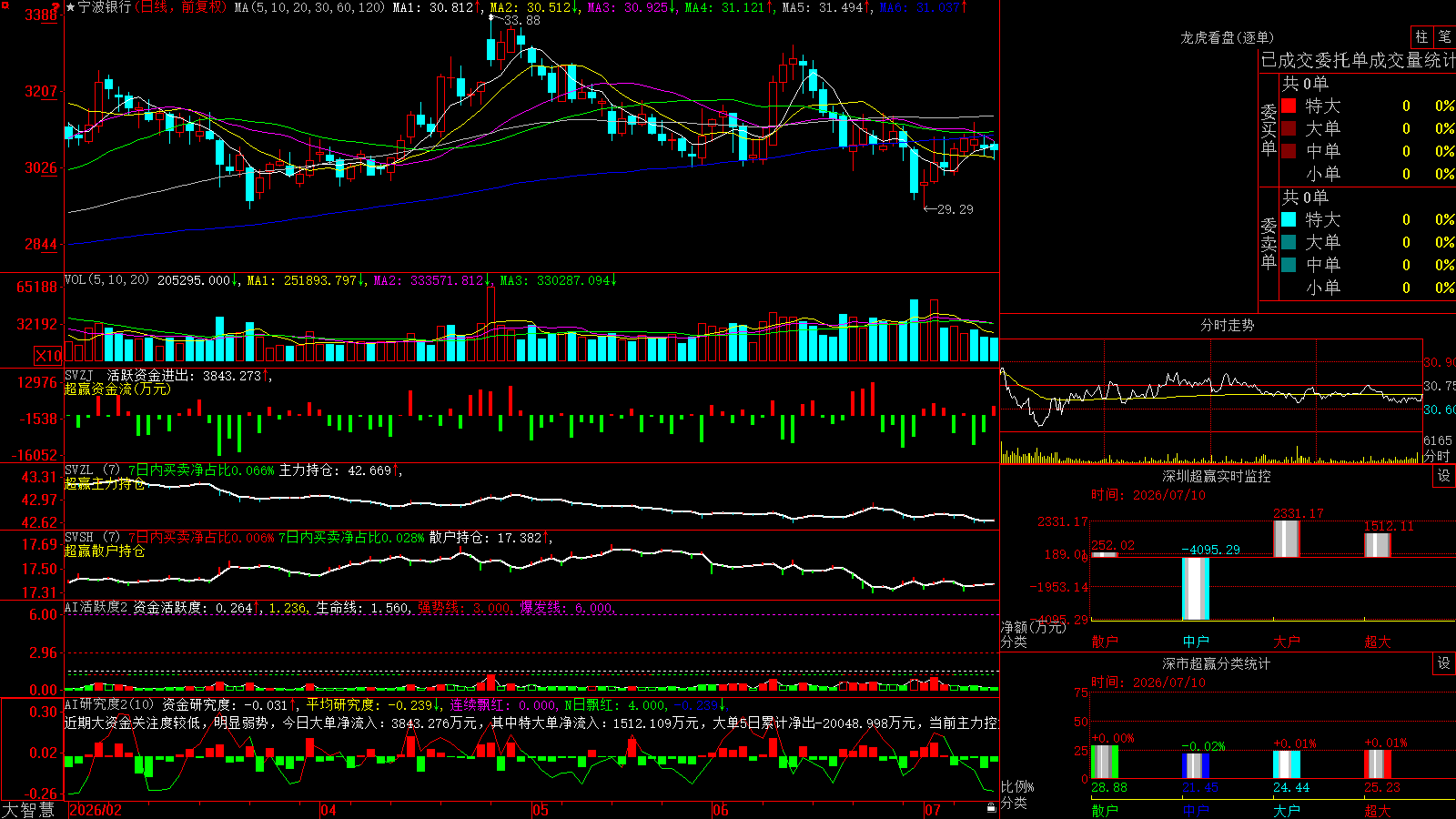Viewport: 1456px width, 819px height.
Task: Select the 龙虎看盘(逐单) panel title
Action: coord(1227,37)
